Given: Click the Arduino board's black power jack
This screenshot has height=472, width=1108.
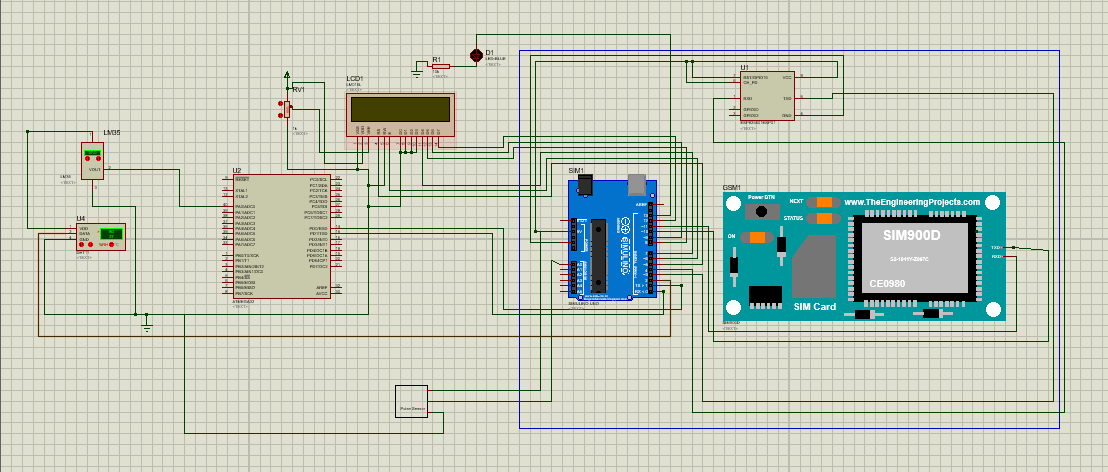Looking at the screenshot, I should (x=585, y=184).
